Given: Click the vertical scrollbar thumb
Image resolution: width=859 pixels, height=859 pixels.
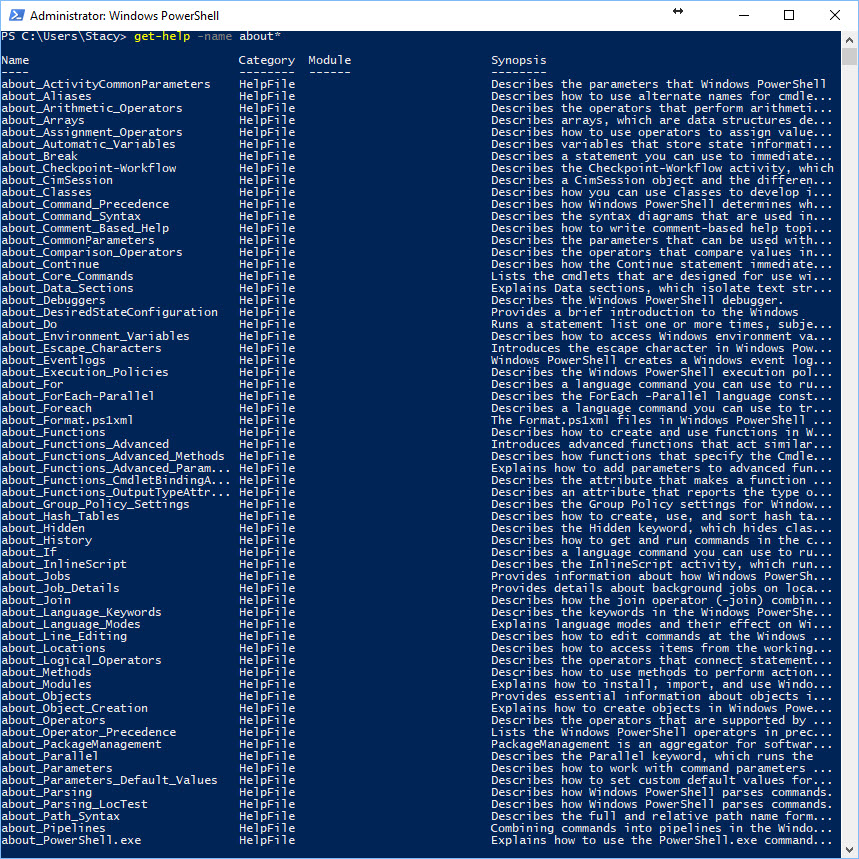Looking at the screenshot, I should tap(849, 56).
